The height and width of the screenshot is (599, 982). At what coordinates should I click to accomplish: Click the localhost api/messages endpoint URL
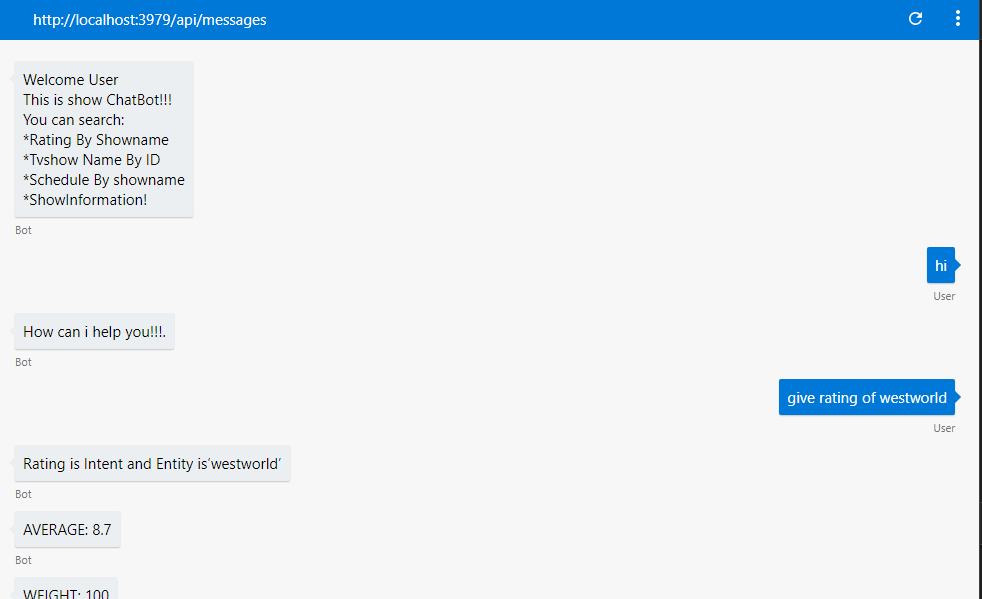(x=150, y=20)
